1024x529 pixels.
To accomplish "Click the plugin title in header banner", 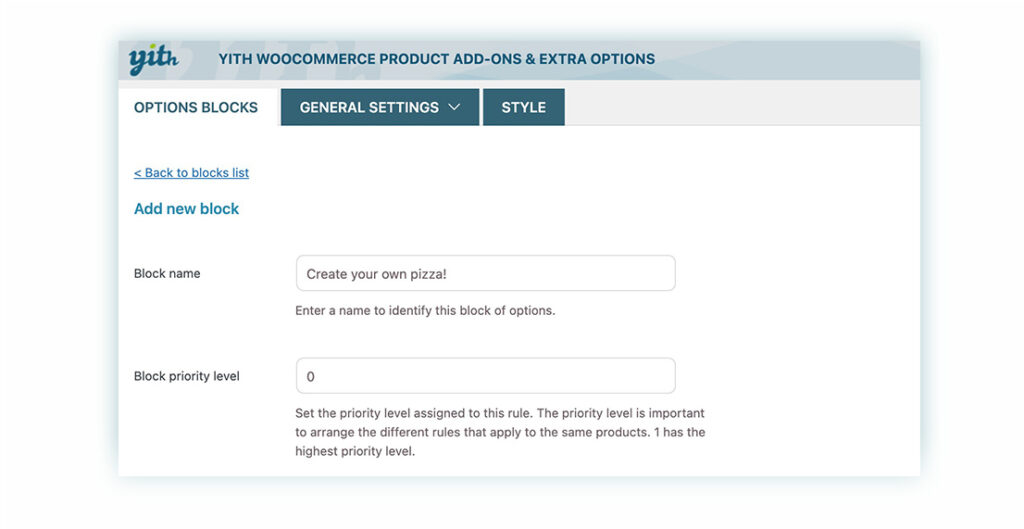I will pos(436,59).
